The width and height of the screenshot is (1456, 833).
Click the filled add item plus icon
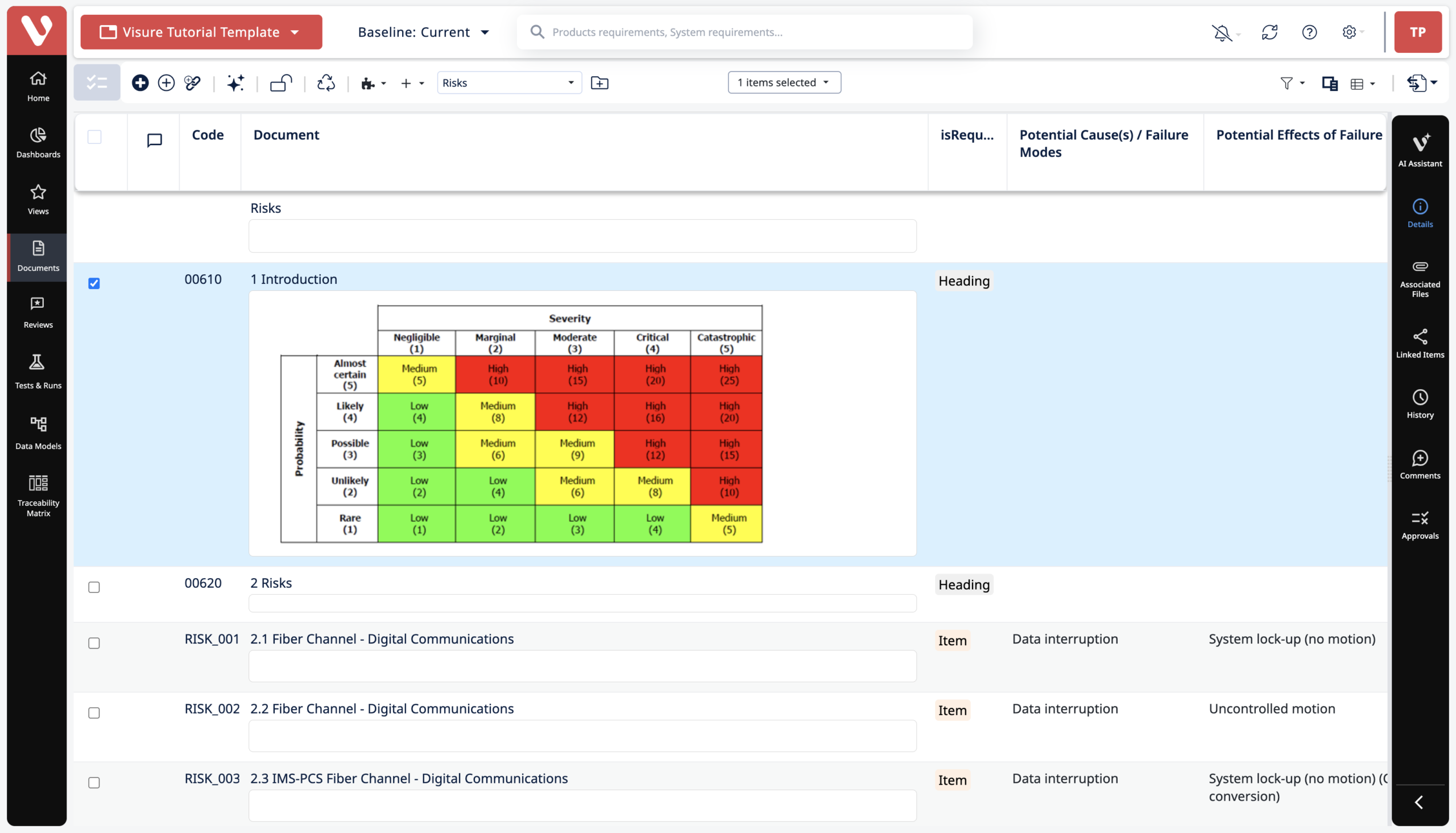click(x=140, y=83)
